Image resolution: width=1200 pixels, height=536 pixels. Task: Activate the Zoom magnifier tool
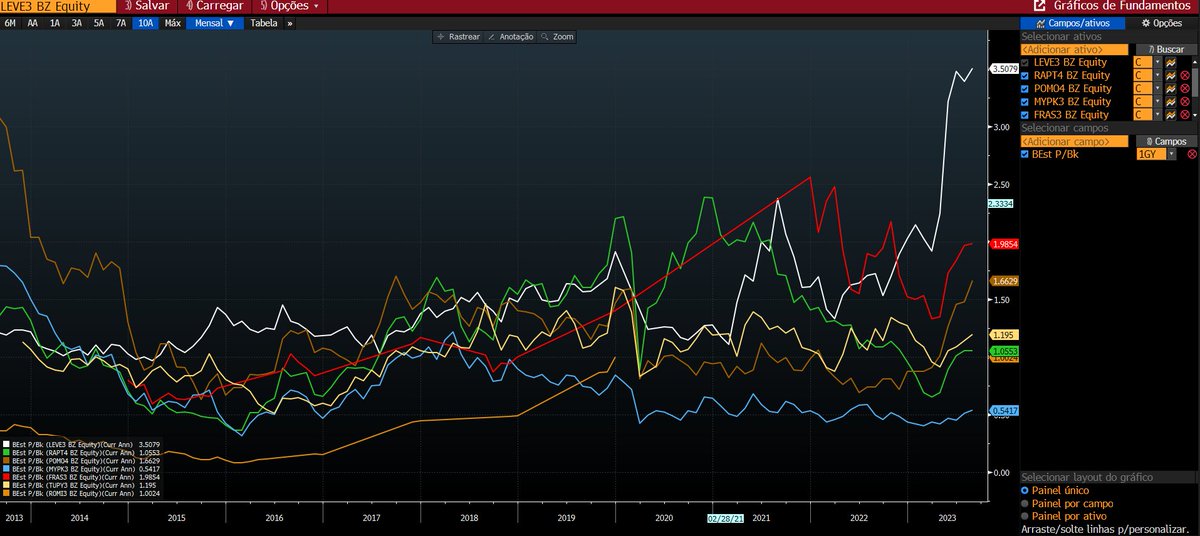click(557, 36)
